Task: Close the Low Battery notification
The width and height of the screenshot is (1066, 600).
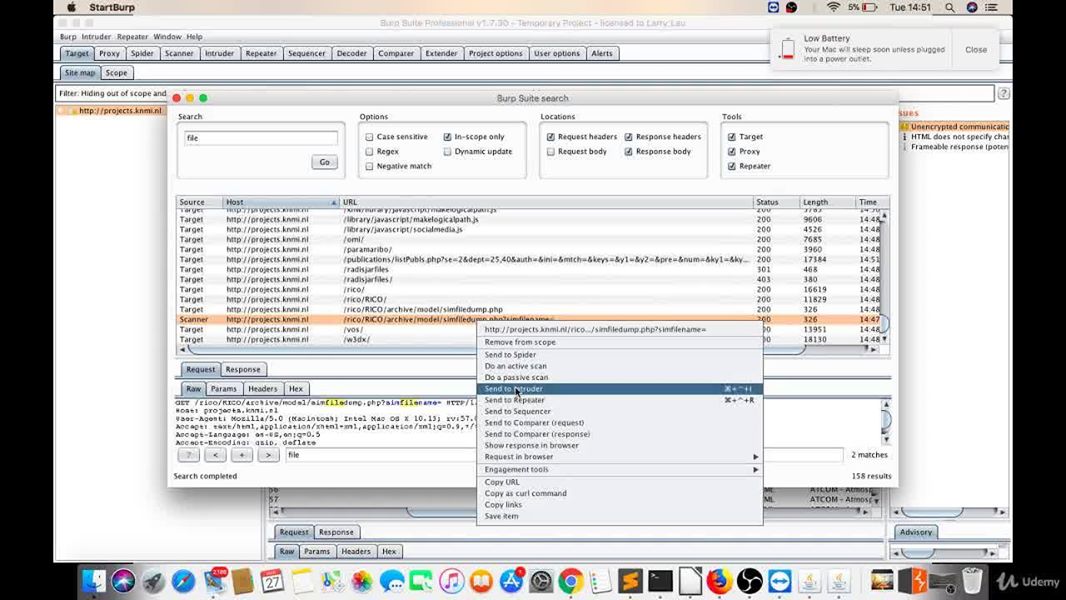Action: click(976, 50)
